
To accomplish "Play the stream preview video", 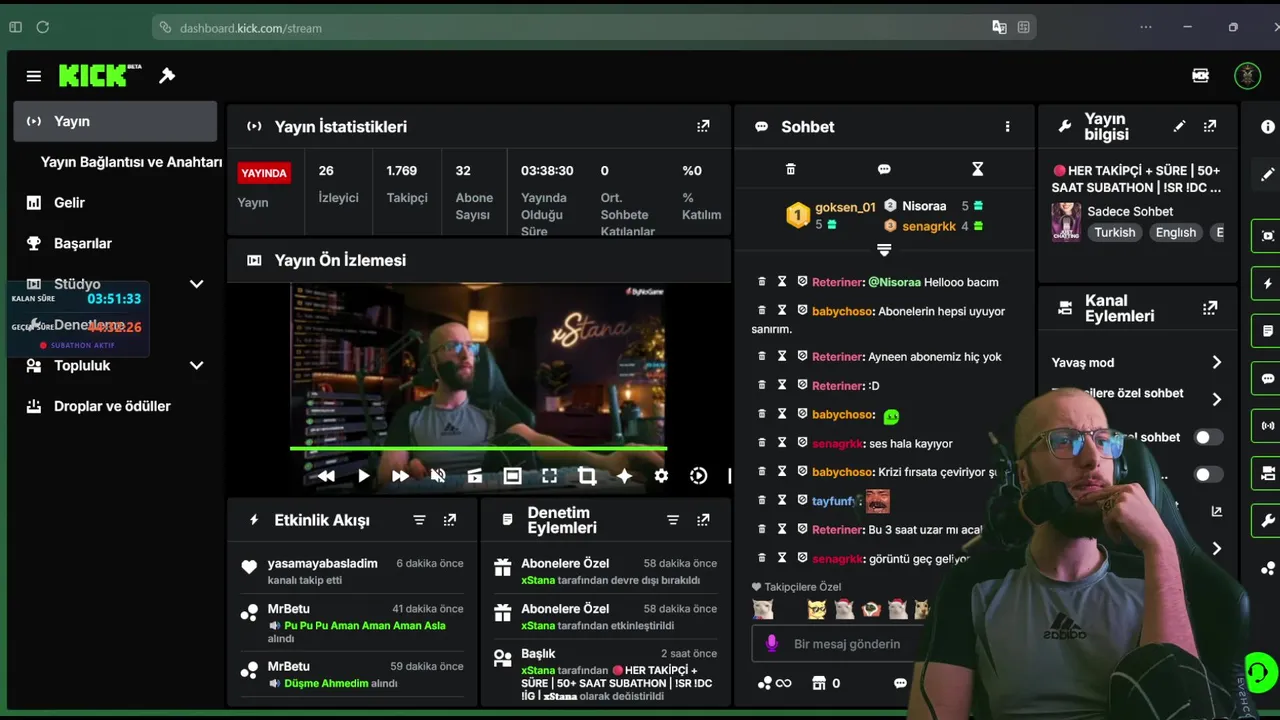I will pyautogui.click(x=363, y=476).
